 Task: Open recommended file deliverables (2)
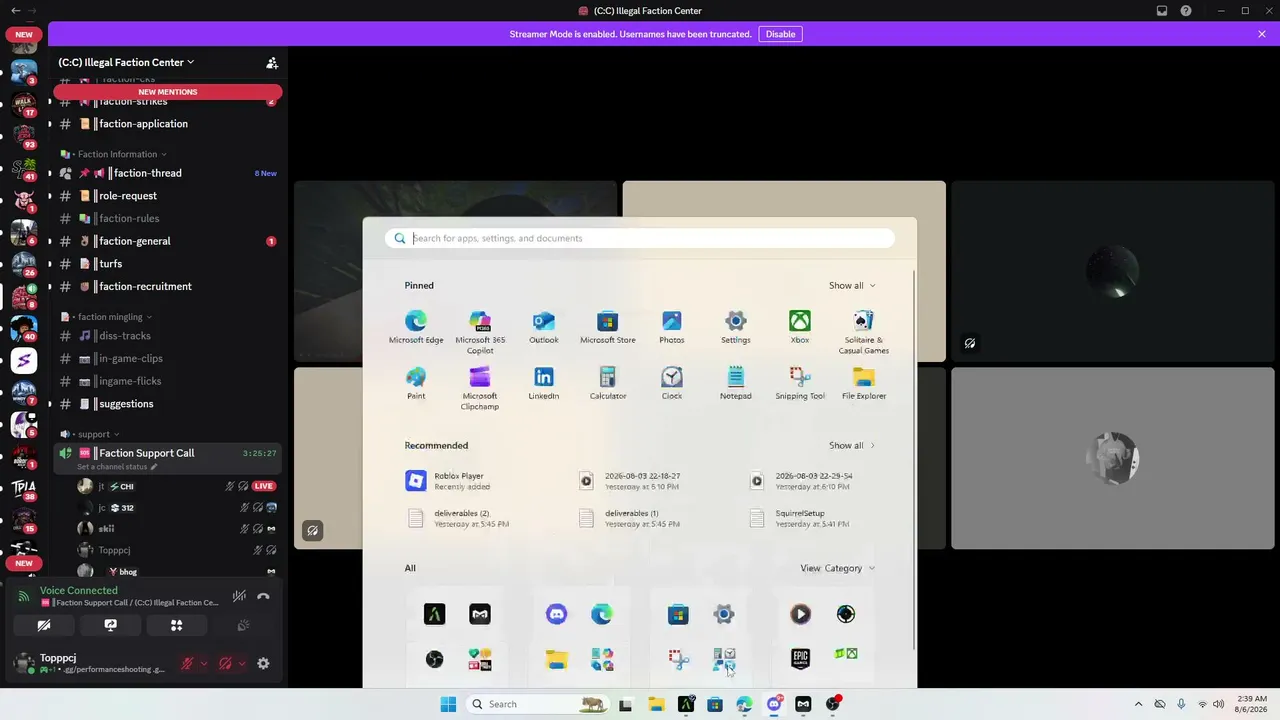[x=487, y=518]
